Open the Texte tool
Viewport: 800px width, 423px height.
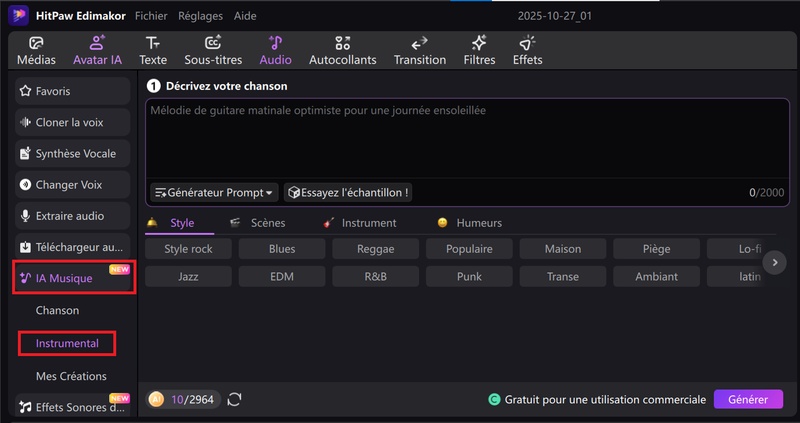pos(153,50)
